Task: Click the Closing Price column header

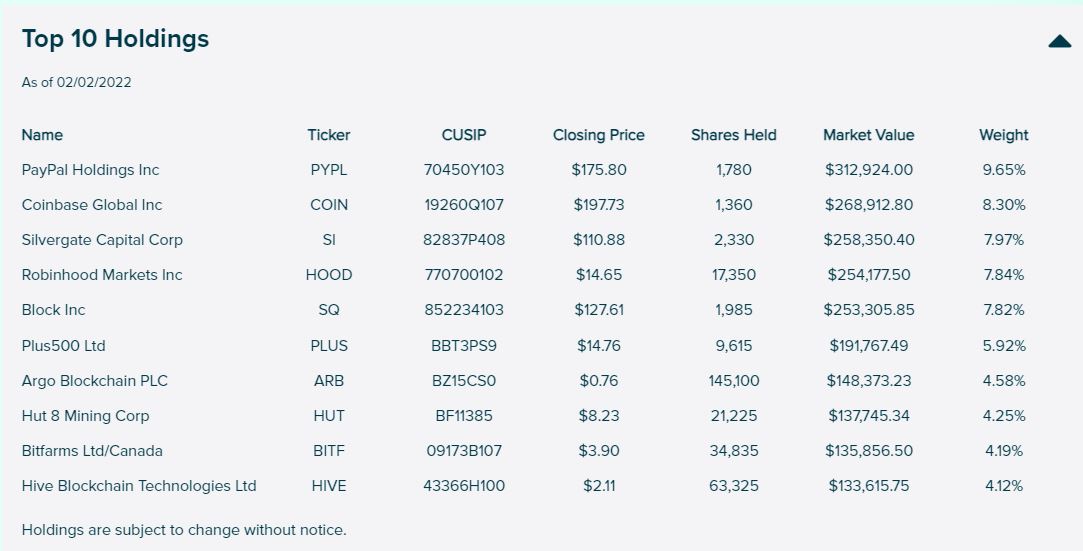Action: tap(598, 135)
